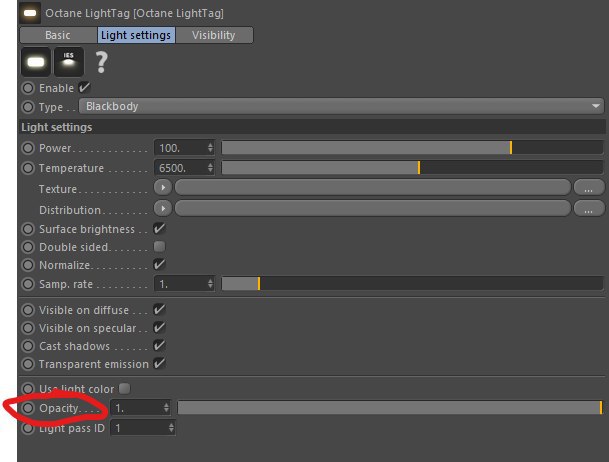The height and width of the screenshot is (462, 609).
Task: Click the Texture link field
Action: [373, 188]
